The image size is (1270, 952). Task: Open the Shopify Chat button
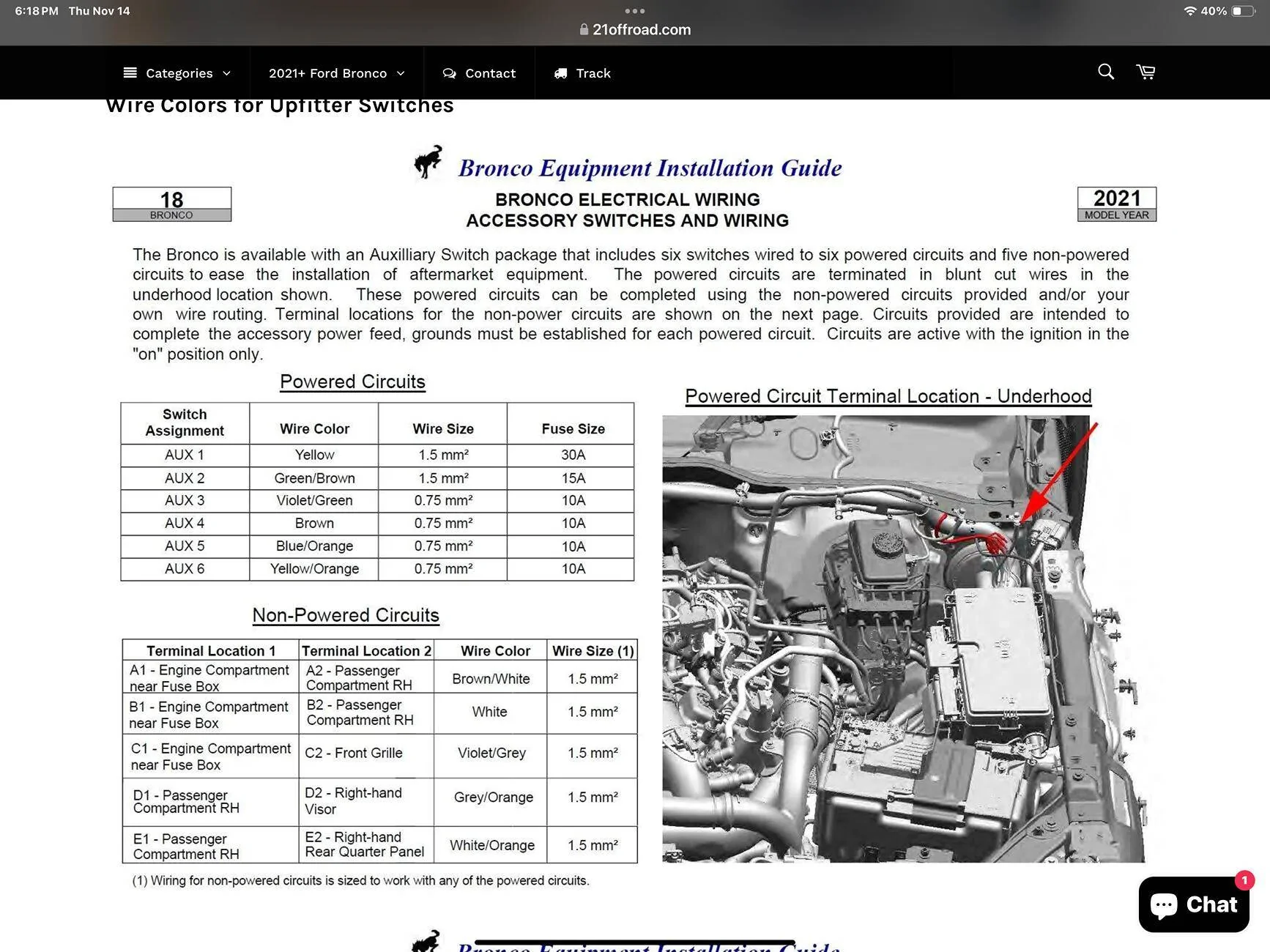(x=1194, y=904)
